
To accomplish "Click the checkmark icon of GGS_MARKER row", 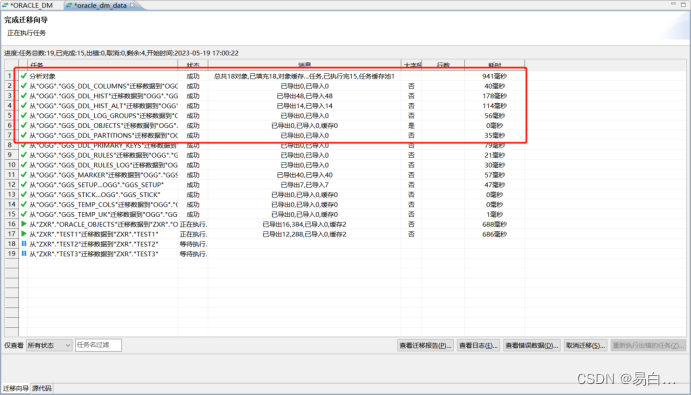I will (x=23, y=175).
